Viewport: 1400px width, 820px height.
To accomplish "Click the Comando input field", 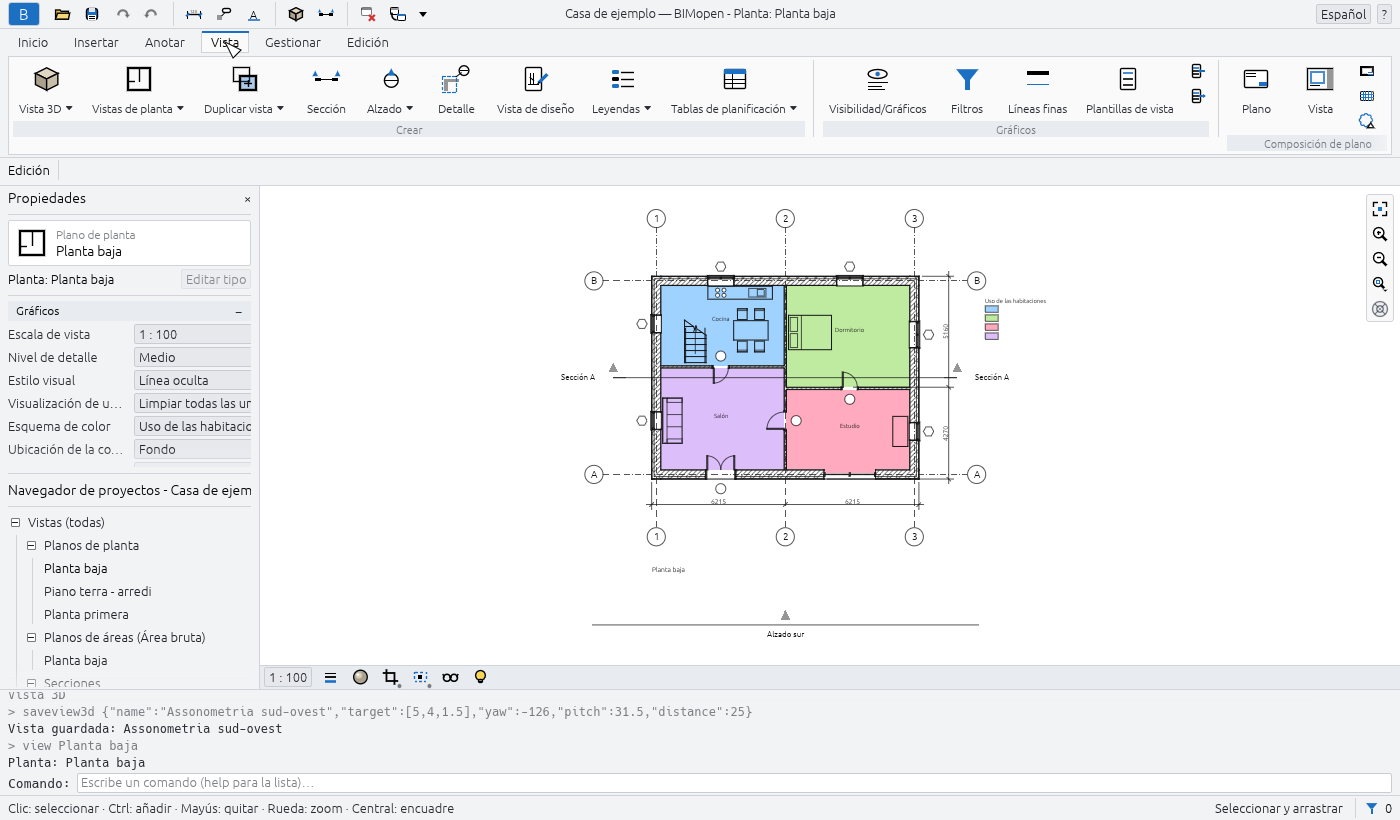I will click(734, 783).
